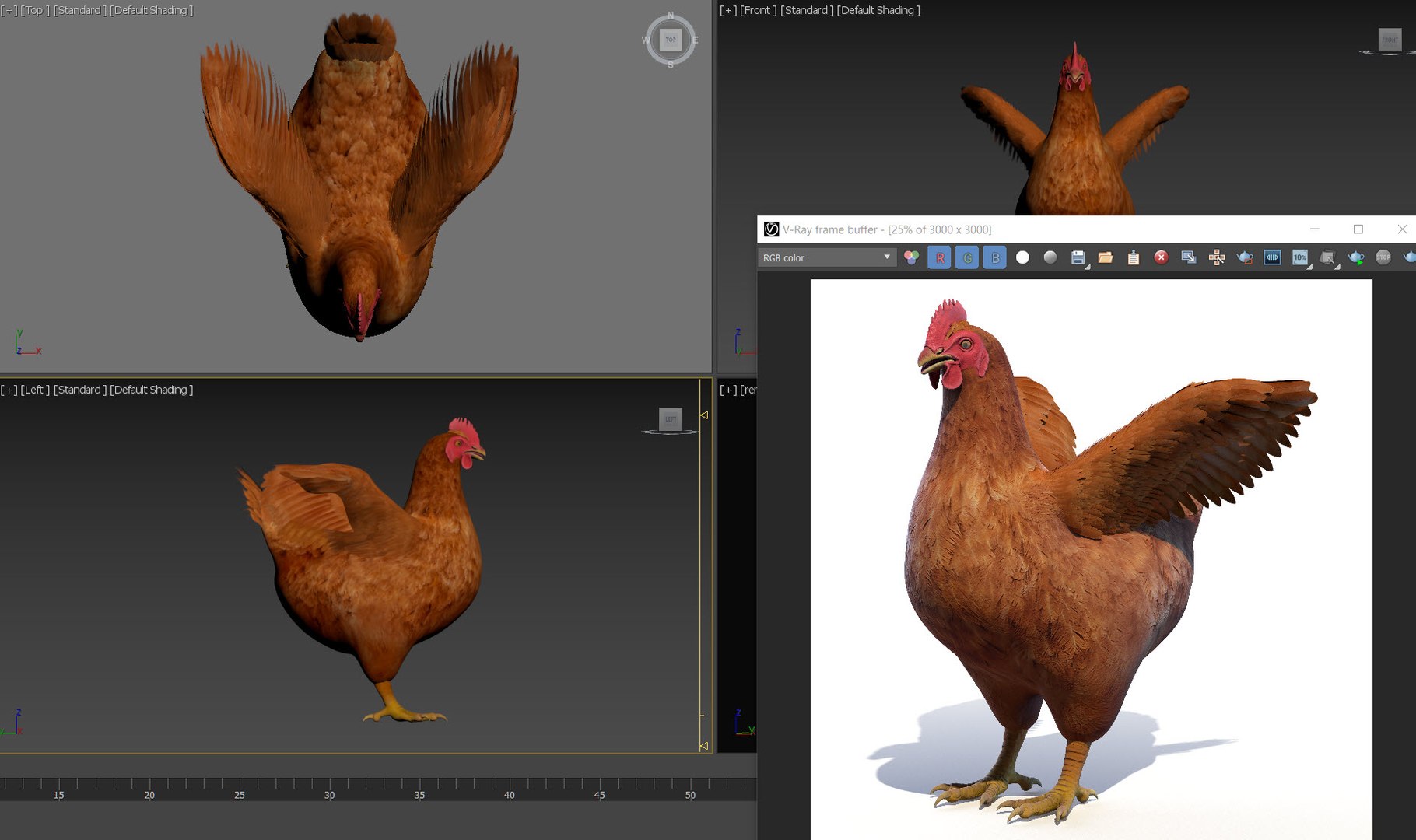Click the V-Ray logo in the title bar
This screenshot has width=1416, height=840.
tap(771, 229)
